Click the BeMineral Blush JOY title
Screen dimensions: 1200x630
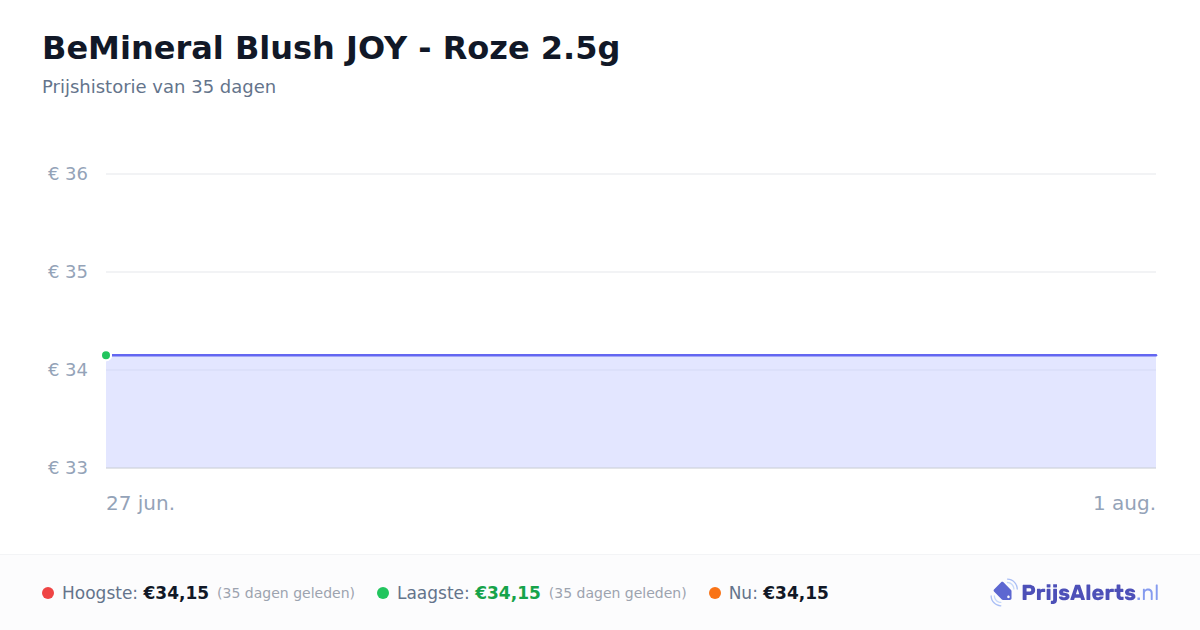tap(331, 48)
